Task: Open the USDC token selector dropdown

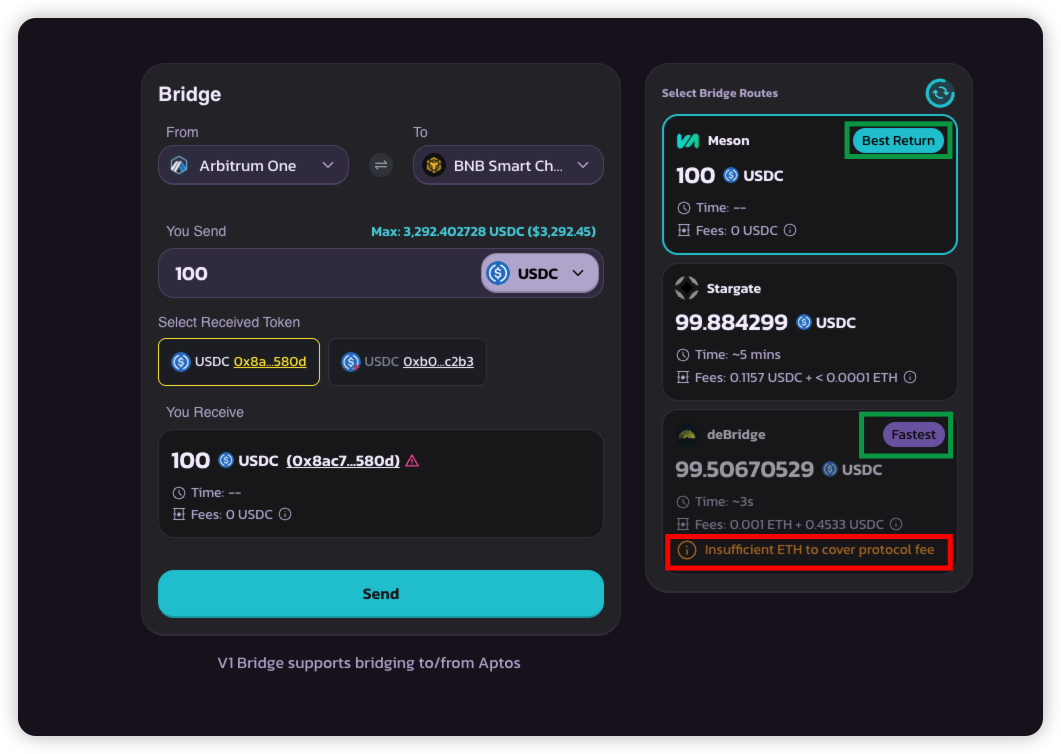Action: tap(539, 273)
